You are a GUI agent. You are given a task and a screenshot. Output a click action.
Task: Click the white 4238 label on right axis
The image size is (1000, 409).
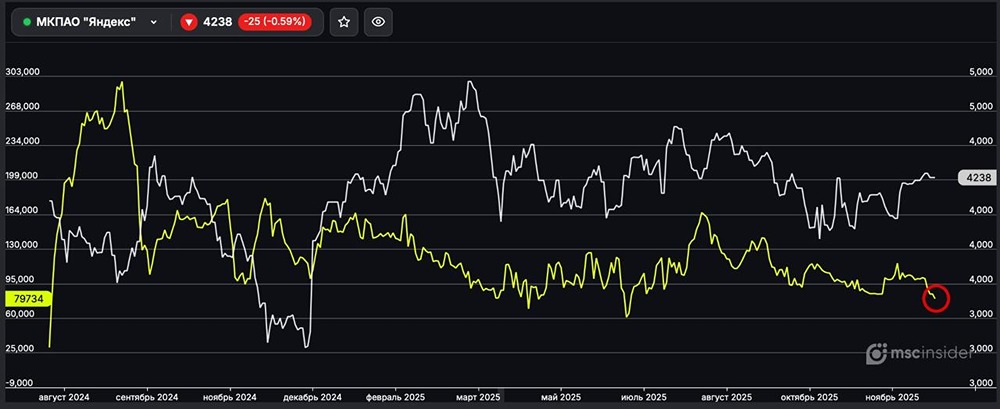[973, 177]
